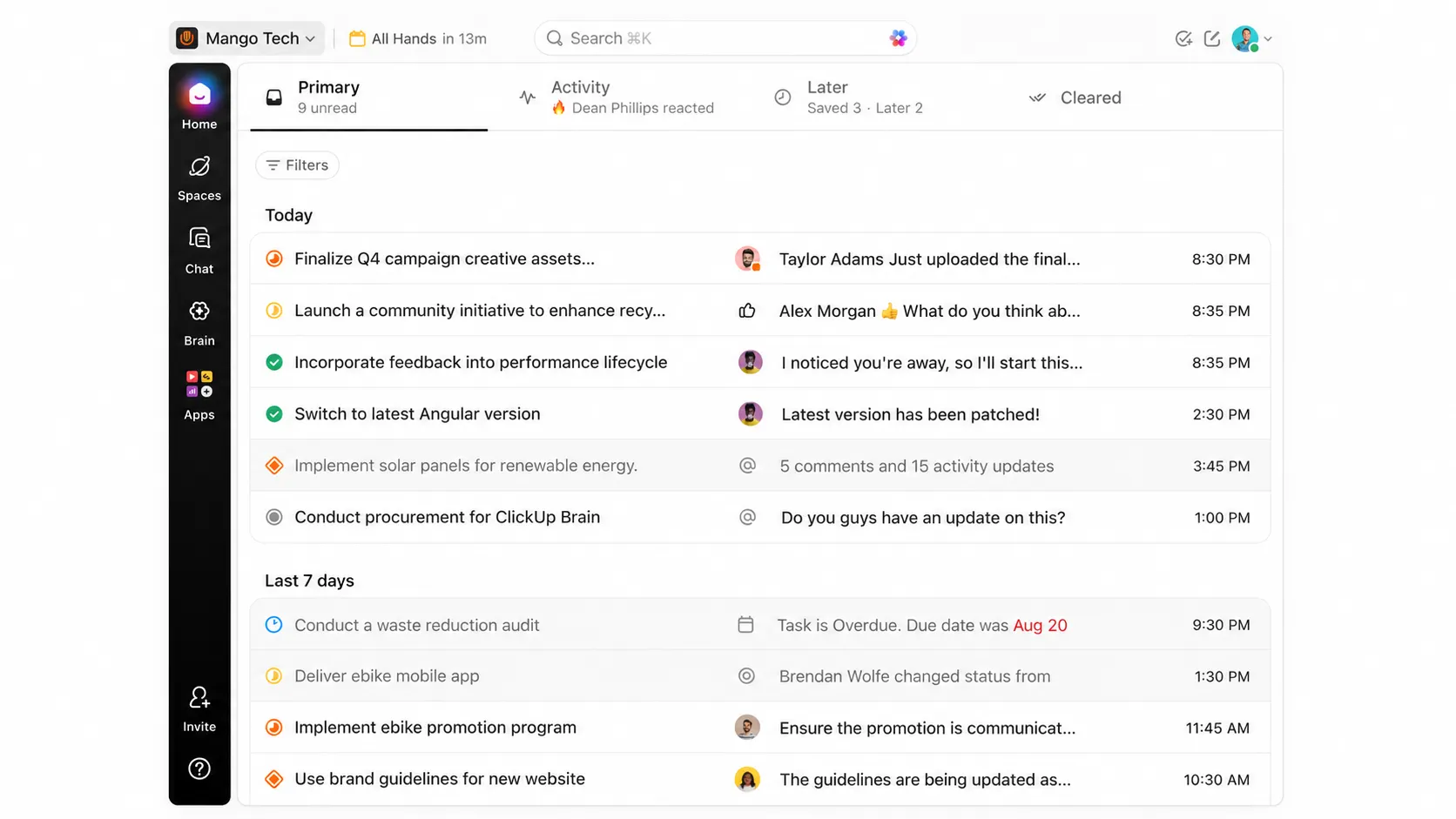Click the Search input field
Image resolution: width=1456 pixels, height=819 pixels.
(725, 38)
